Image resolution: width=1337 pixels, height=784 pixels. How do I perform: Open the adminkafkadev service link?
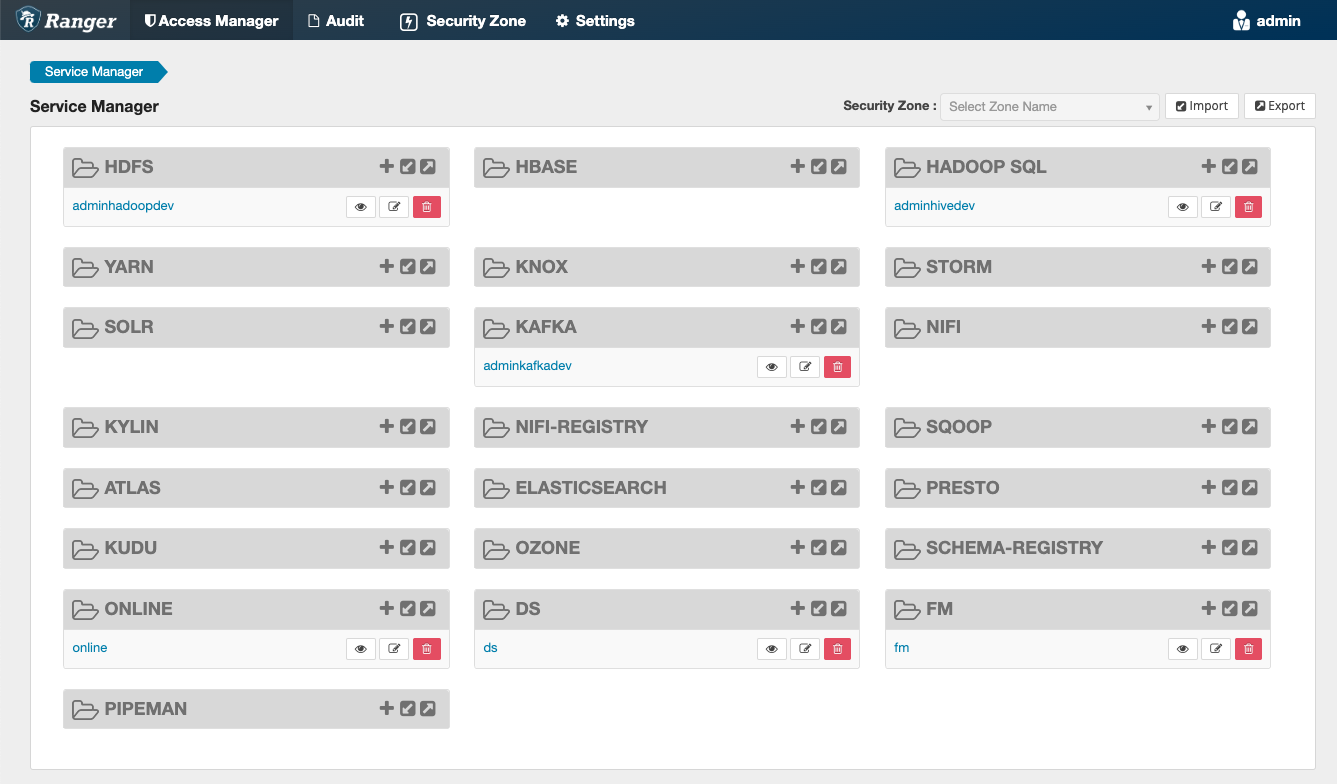click(x=527, y=366)
